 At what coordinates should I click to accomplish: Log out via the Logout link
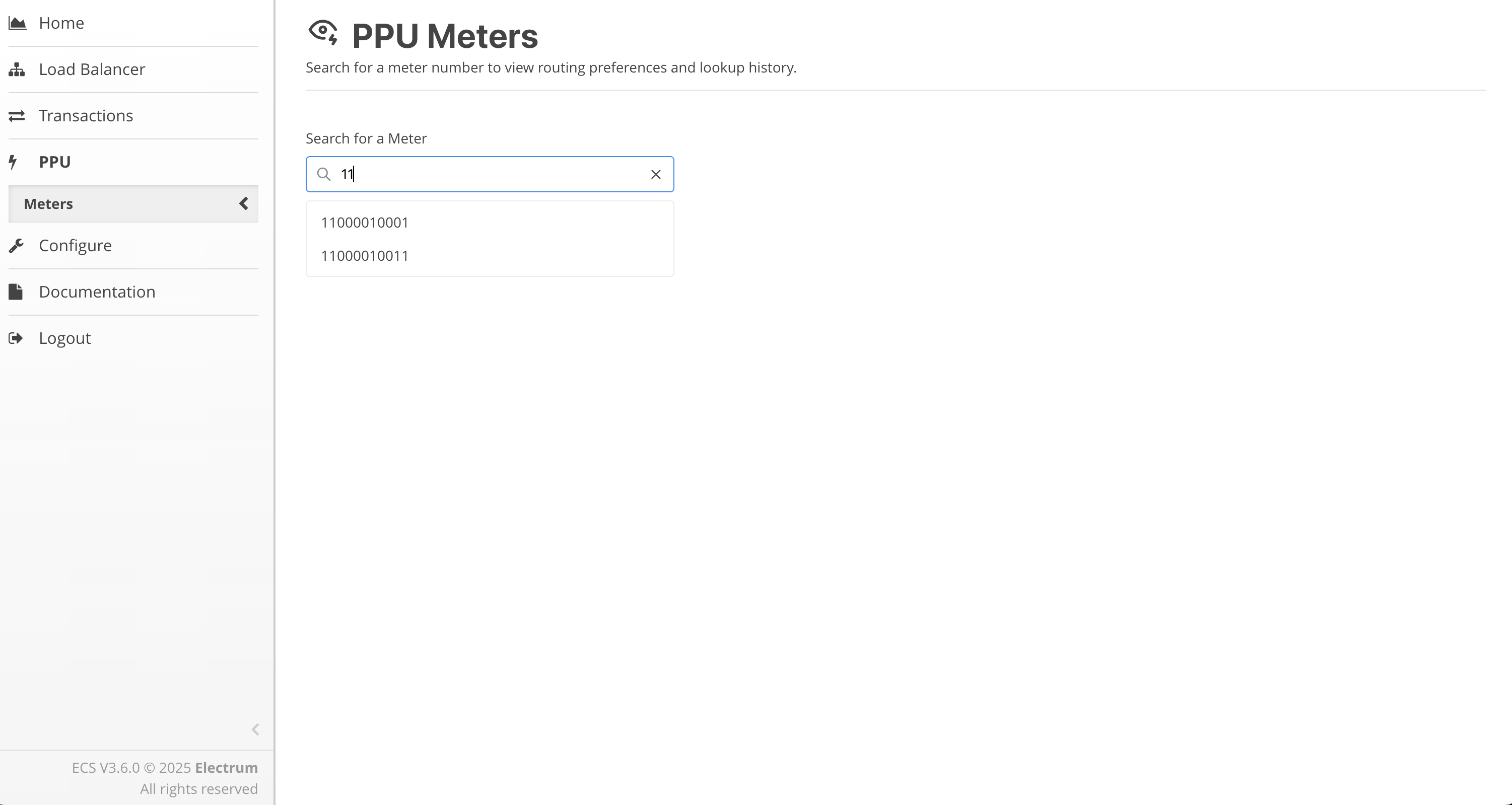point(64,338)
